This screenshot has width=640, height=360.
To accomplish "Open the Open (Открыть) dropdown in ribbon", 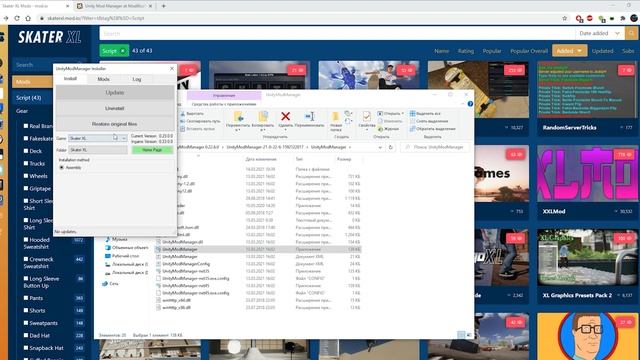I will click(391, 113).
